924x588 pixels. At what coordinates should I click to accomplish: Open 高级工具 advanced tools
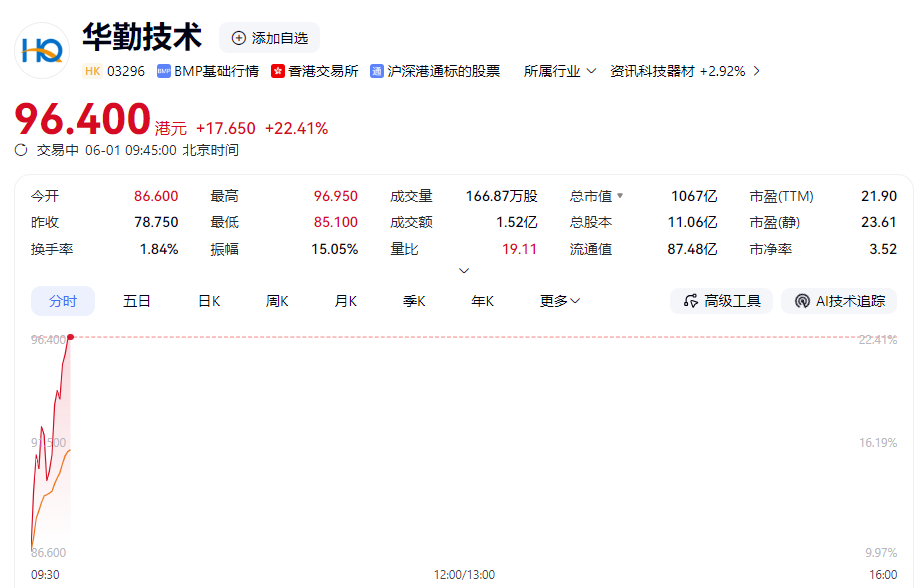tap(721, 301)
